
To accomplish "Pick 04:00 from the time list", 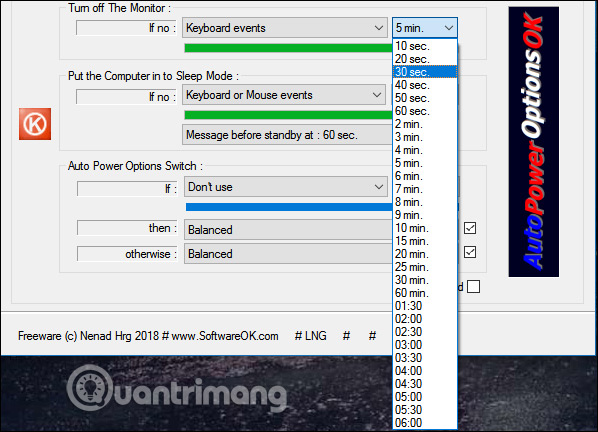I will [425, 370].
